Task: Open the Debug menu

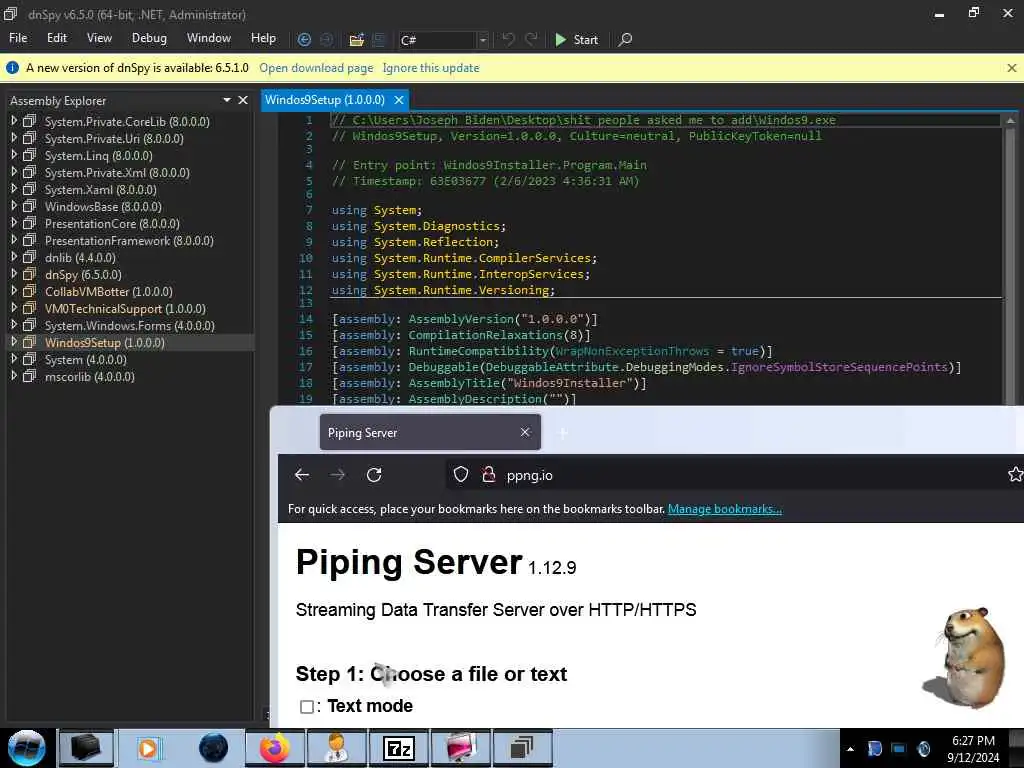Action: 149,38
